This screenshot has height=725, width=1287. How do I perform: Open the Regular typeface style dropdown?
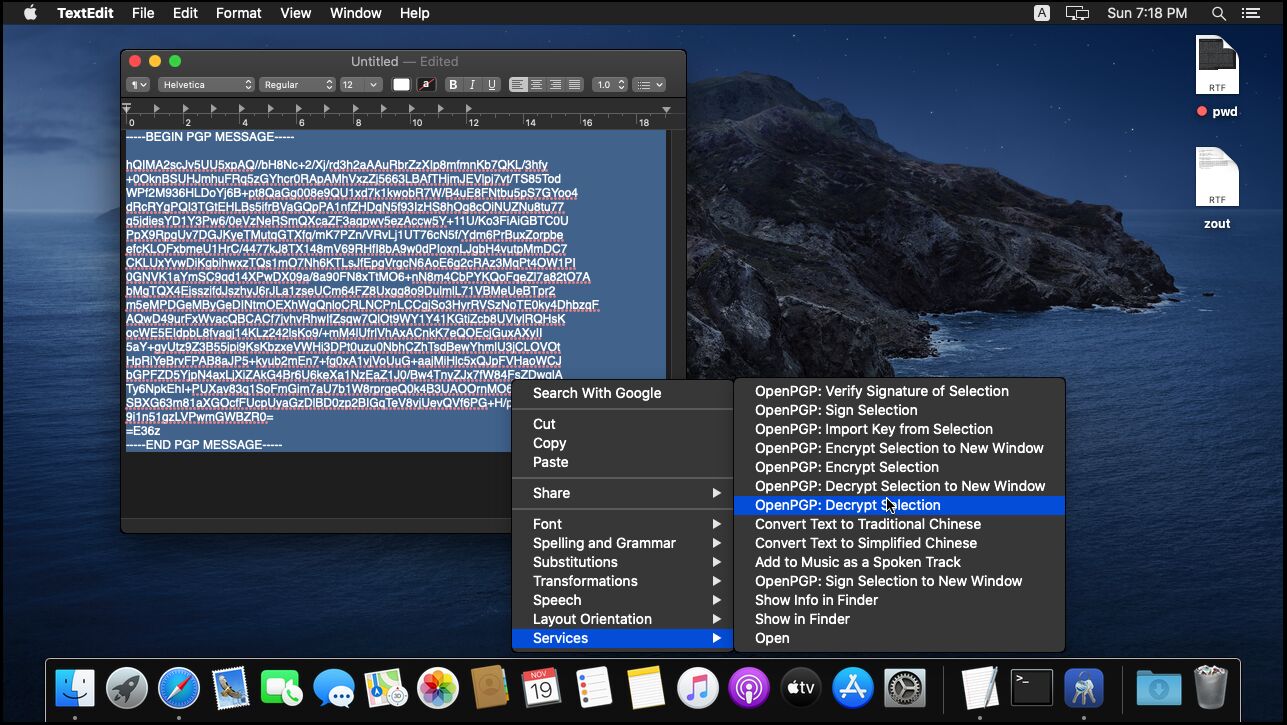(x=297, y=85)
